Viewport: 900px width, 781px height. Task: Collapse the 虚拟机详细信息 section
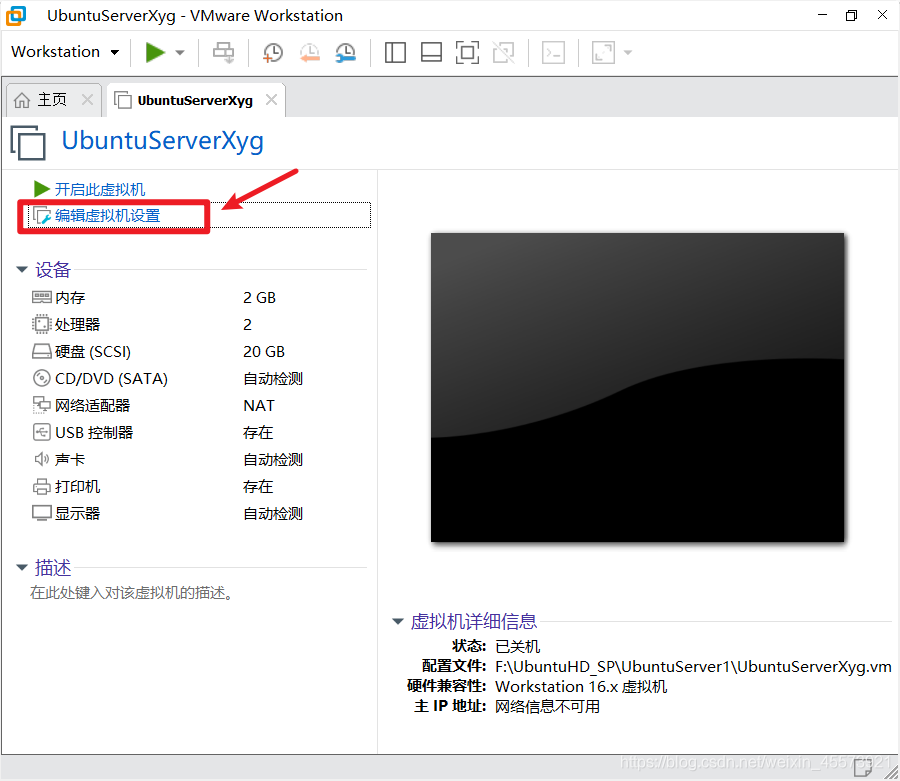[x=398, y=621]
